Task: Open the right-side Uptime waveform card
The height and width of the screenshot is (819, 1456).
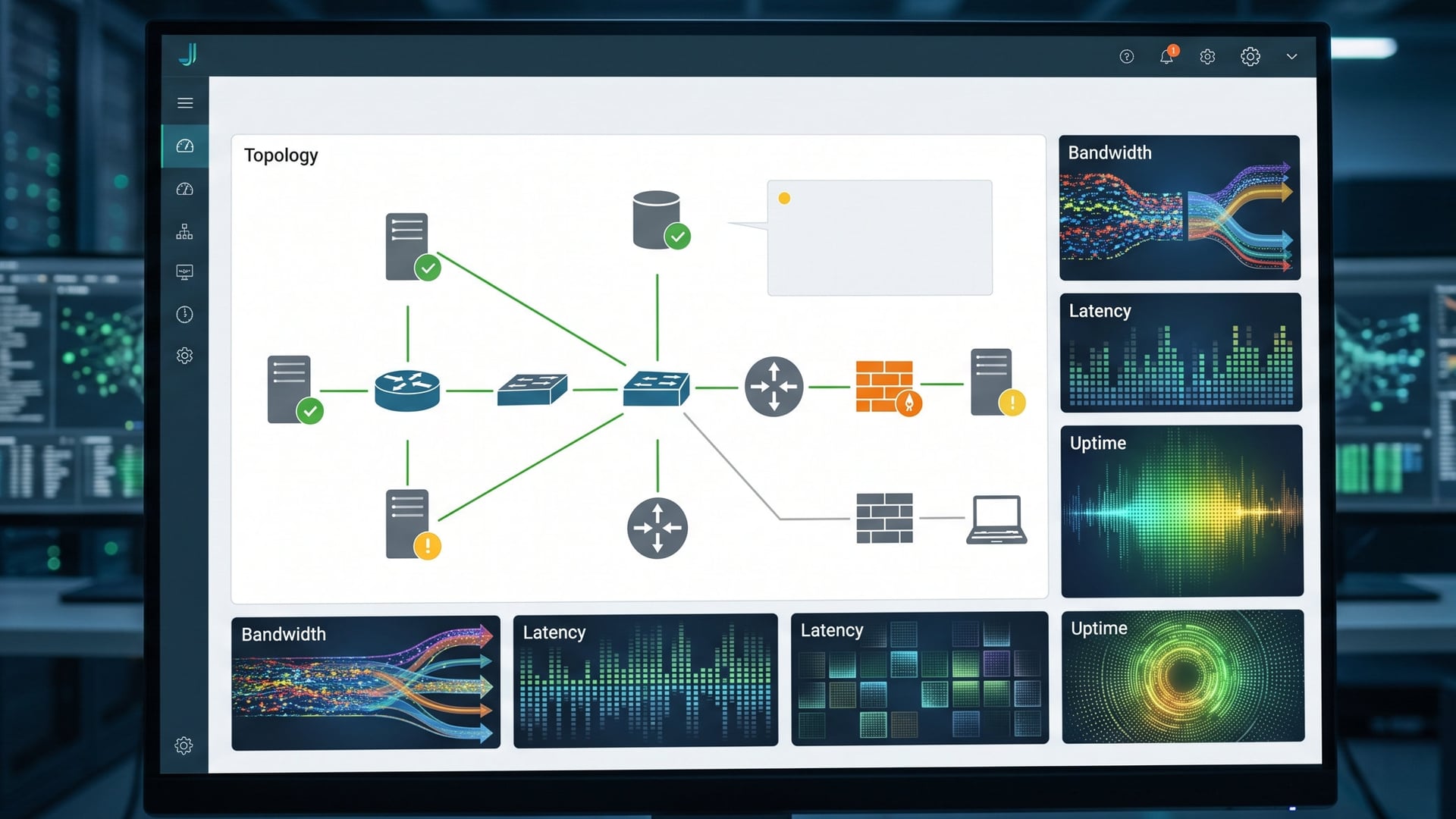Action: point(1182,511)
